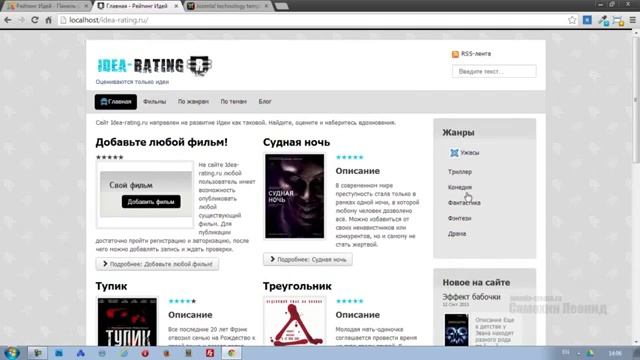Open the Судная ночь title heading

pyautogui.click(x=296, y=142)
